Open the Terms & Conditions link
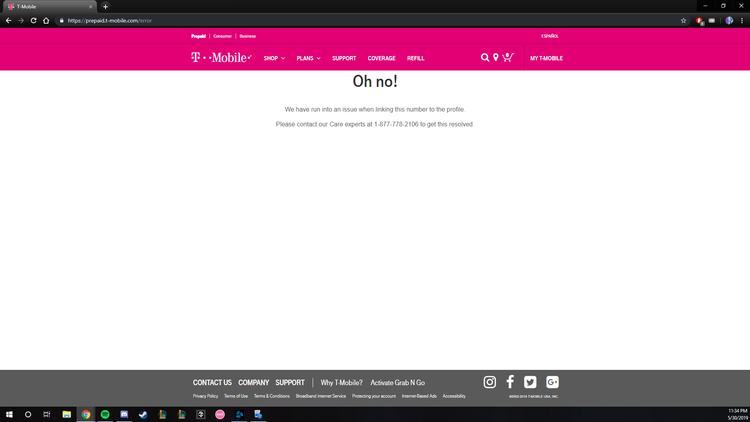Viewport: 750px width, 422px height. [x=272, y=396]
